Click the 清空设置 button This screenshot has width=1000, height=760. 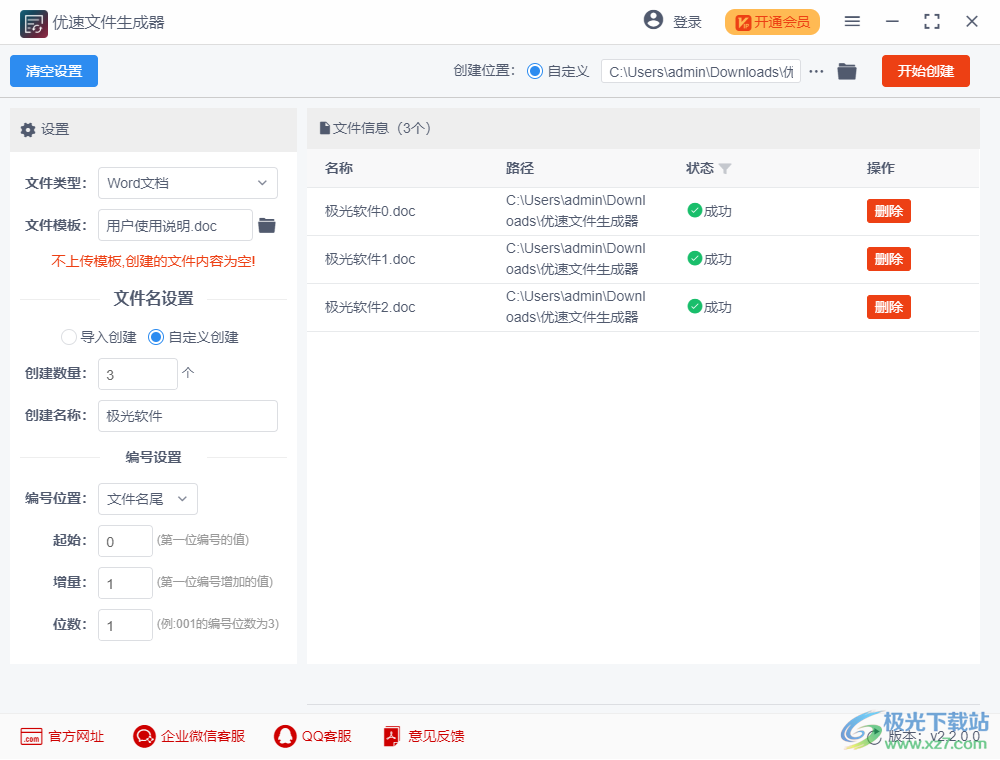tap(53, 71)
